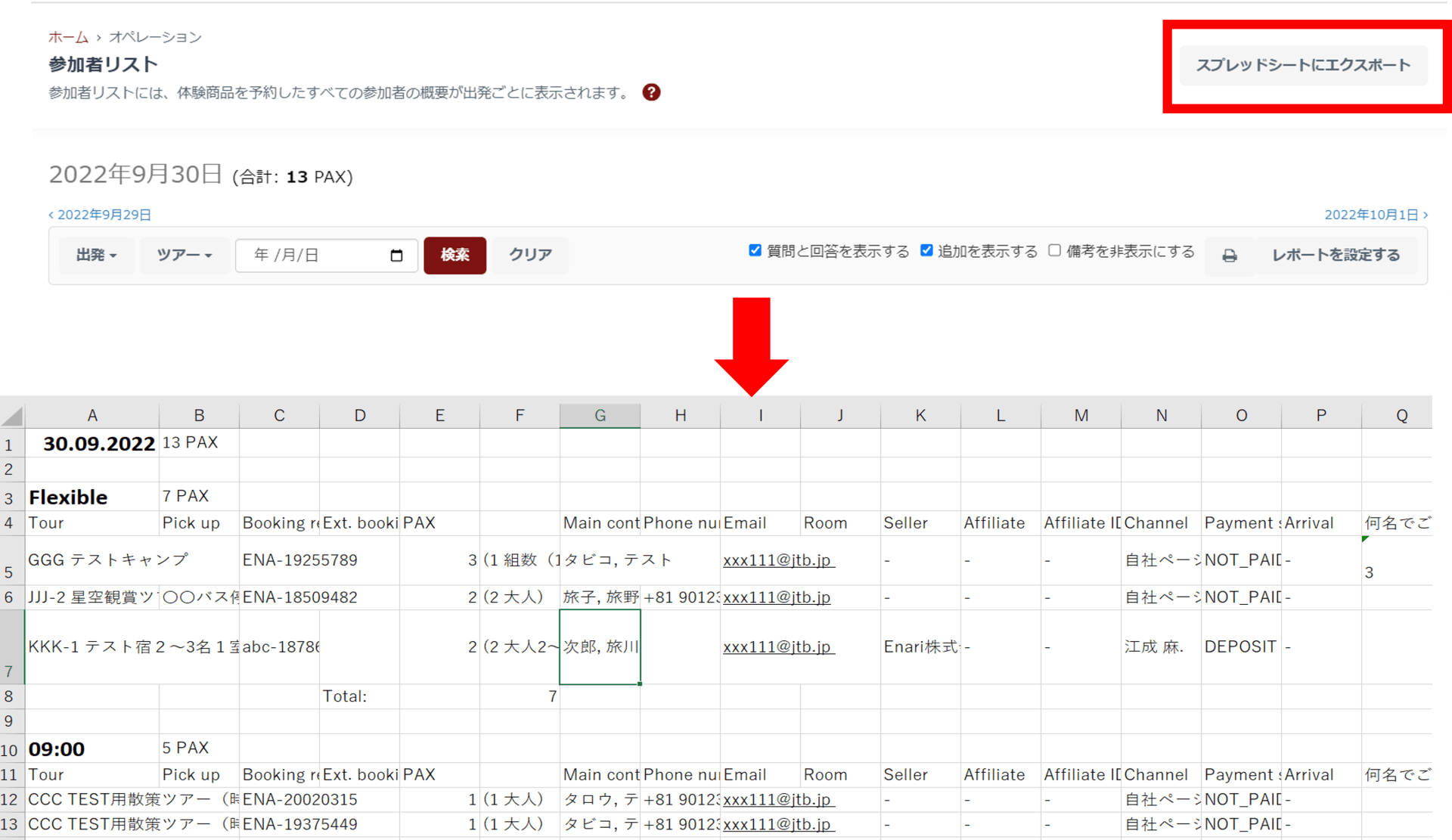Expand the ツアー dropdown

pyautogui.click(x=184, y=255)
